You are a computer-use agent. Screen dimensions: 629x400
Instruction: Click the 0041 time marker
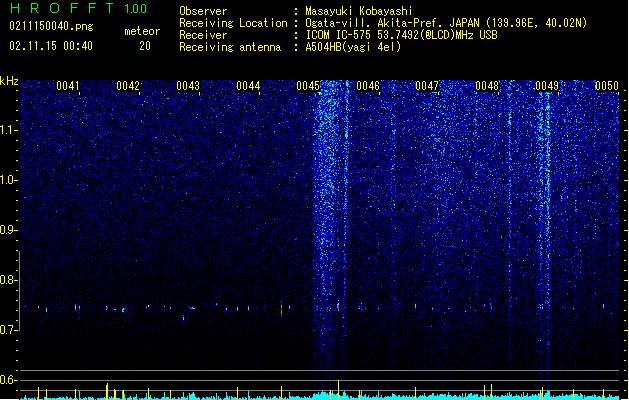(x=68, y=85)
